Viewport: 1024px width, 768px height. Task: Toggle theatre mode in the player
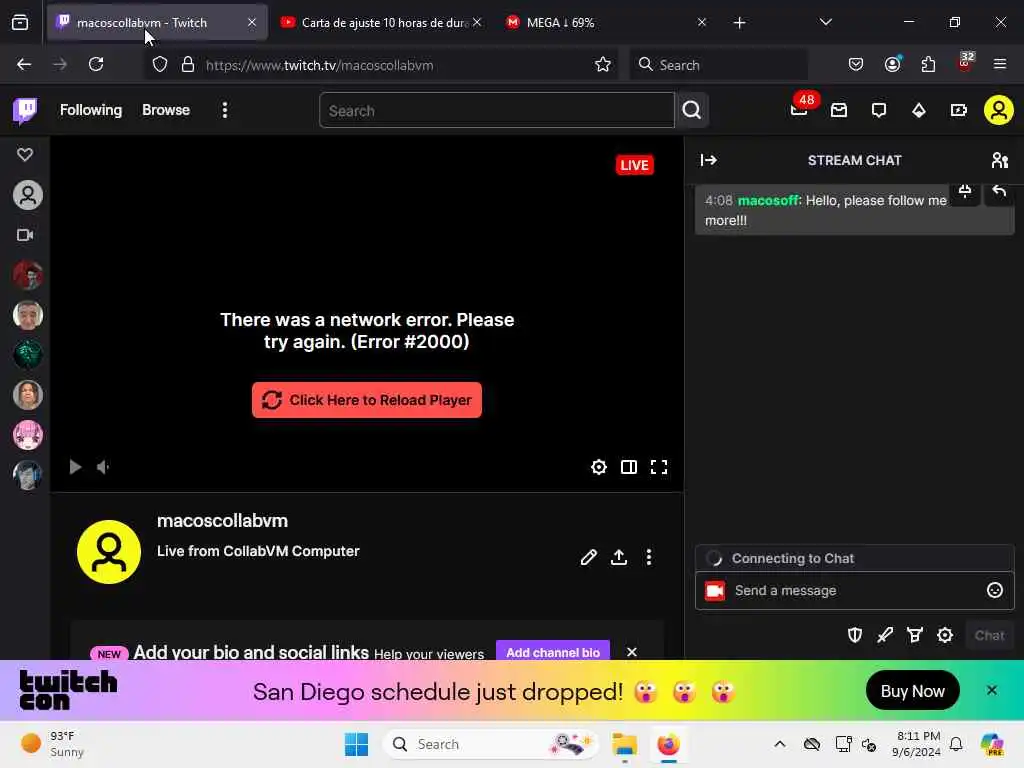click(x=629, y=467)
